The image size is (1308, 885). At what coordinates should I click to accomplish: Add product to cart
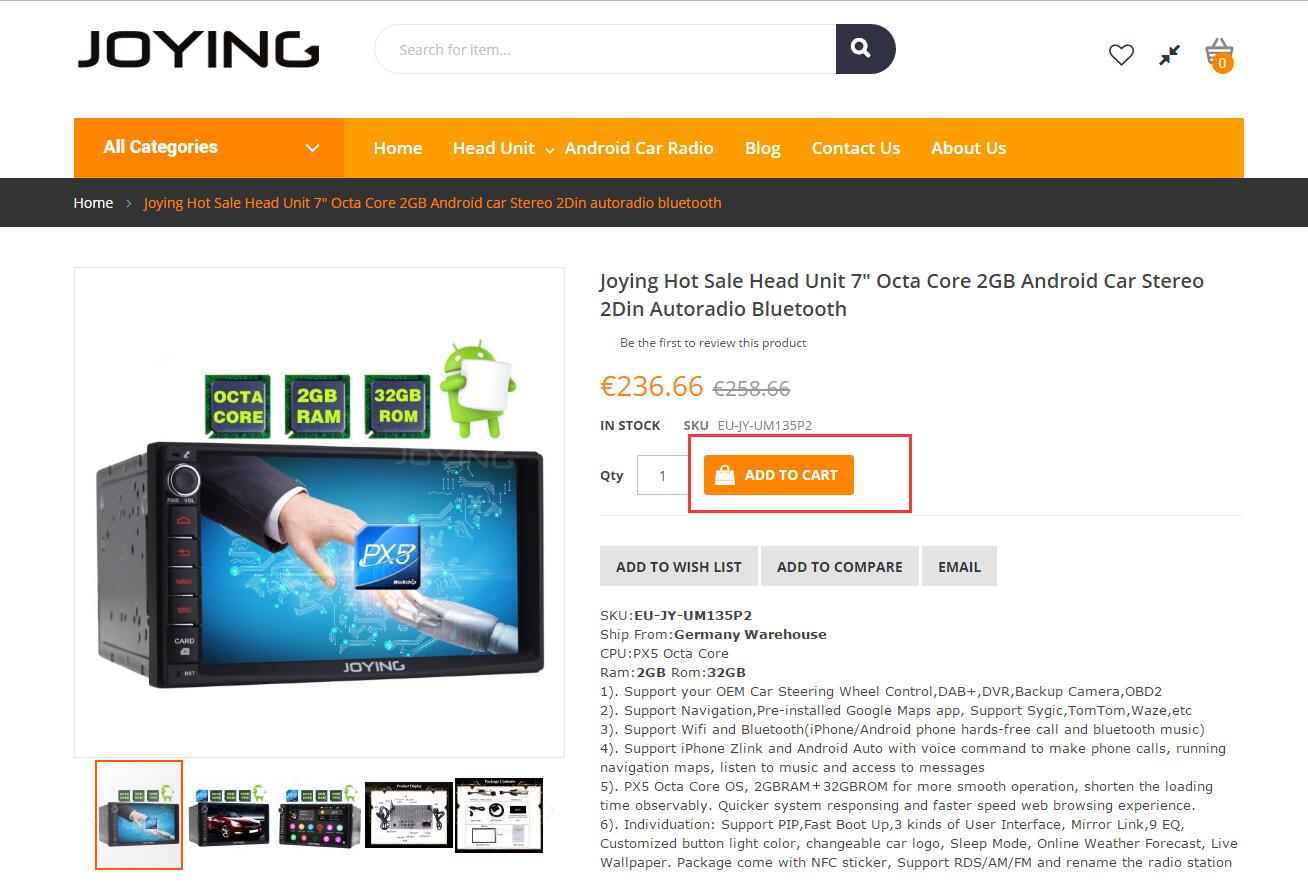coord(779,475)
